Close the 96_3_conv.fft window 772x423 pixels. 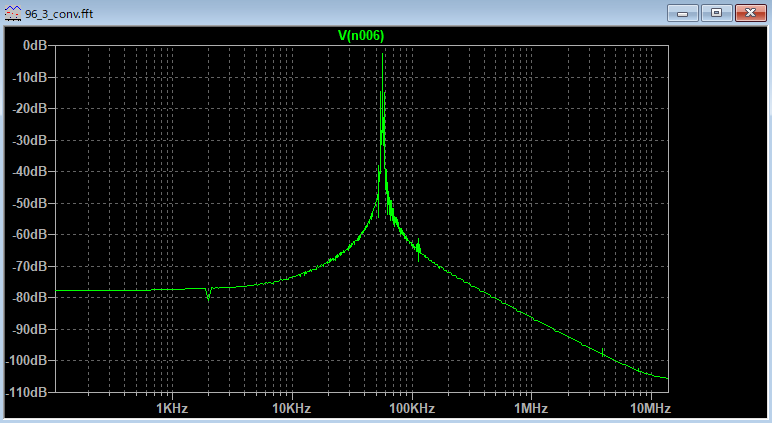(x=750, y=13)
